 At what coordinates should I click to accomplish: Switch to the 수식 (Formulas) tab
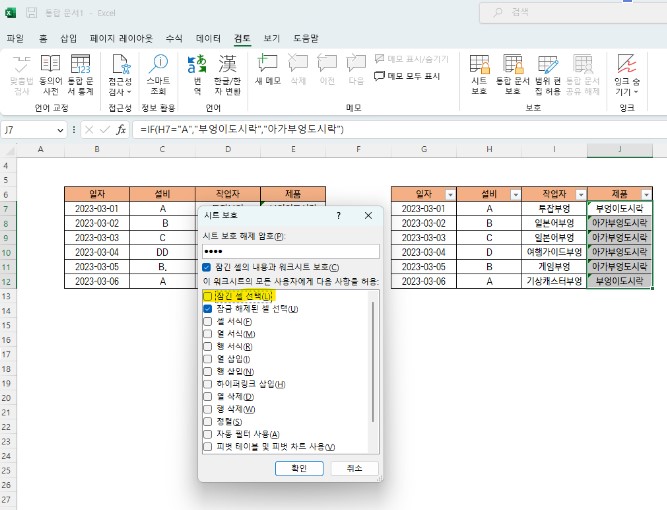(174, 38)
